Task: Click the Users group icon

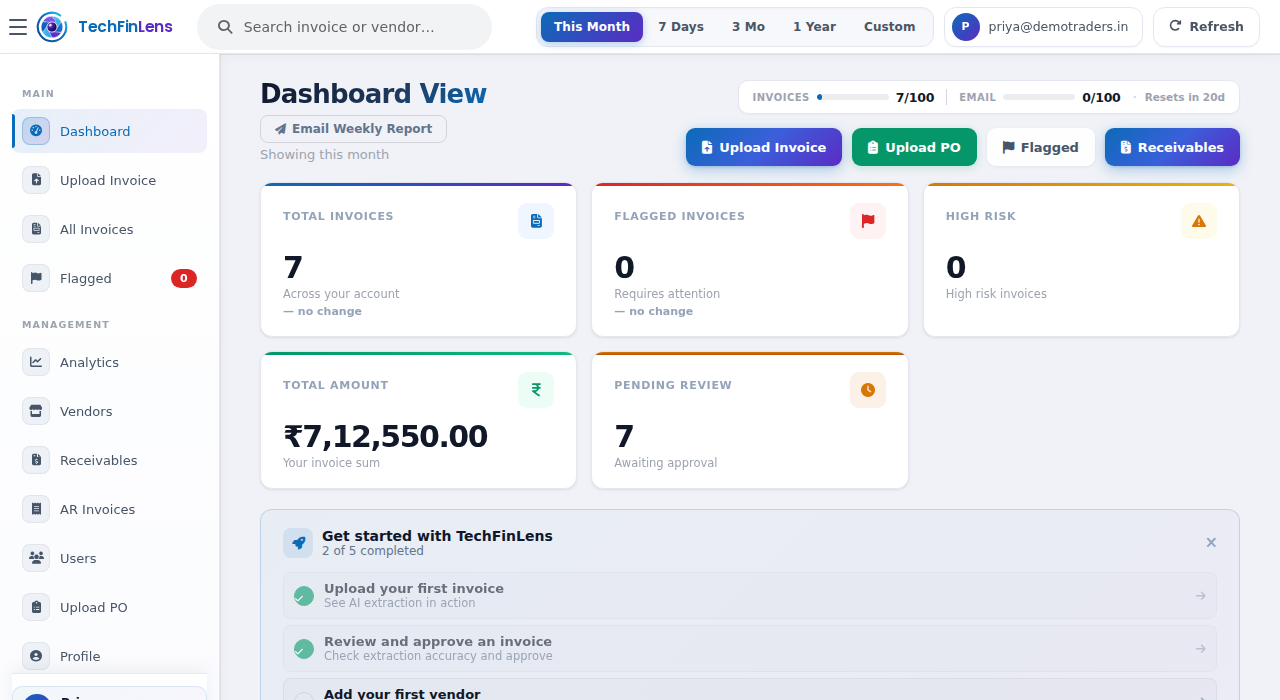Action: point(36,558)
